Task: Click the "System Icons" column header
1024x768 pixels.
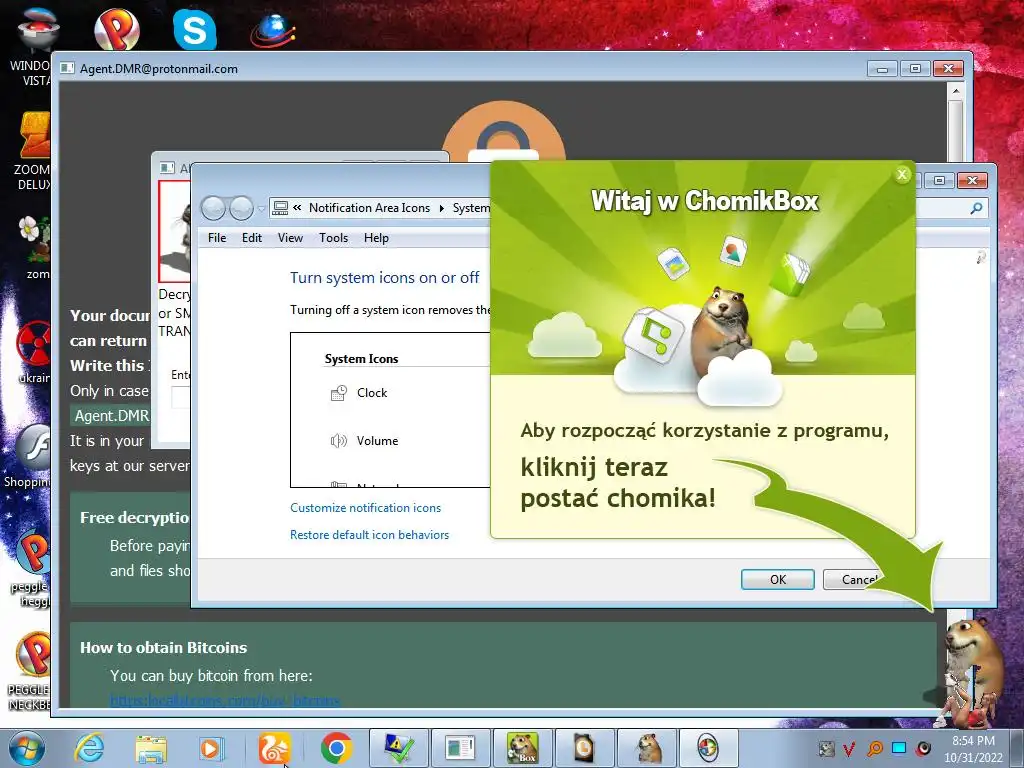Action: tap(361, 359)
